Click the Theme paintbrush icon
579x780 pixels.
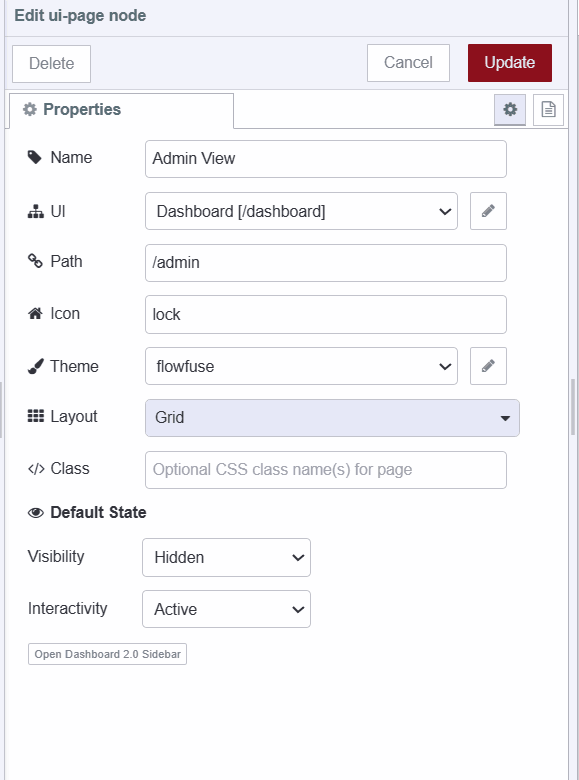tap(35, 366)
